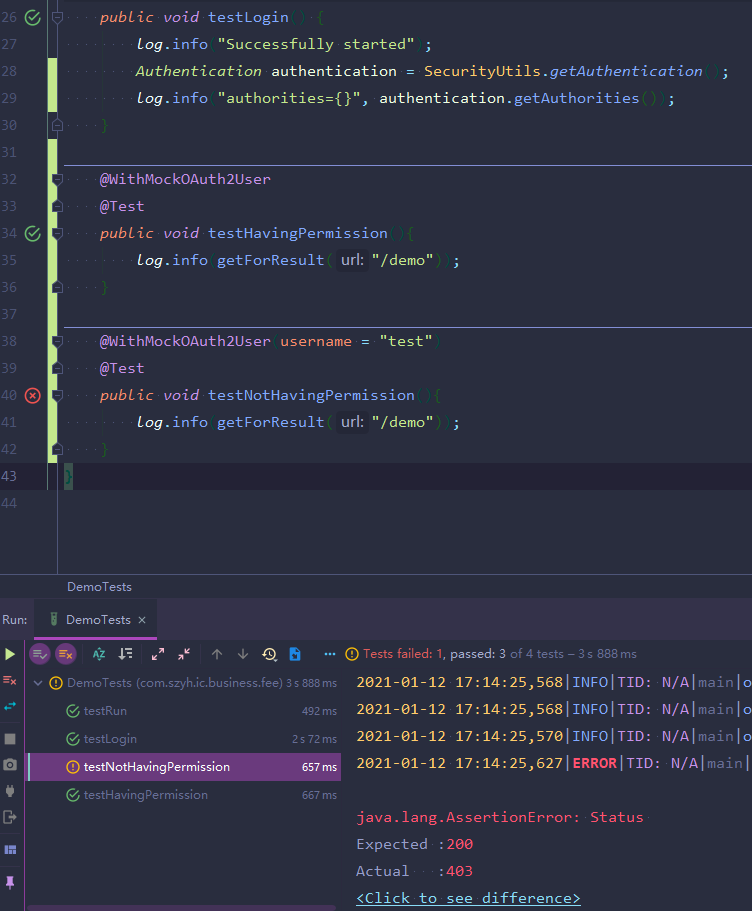Fold testHavingPermission method at line 34

(x=57, y=234)
